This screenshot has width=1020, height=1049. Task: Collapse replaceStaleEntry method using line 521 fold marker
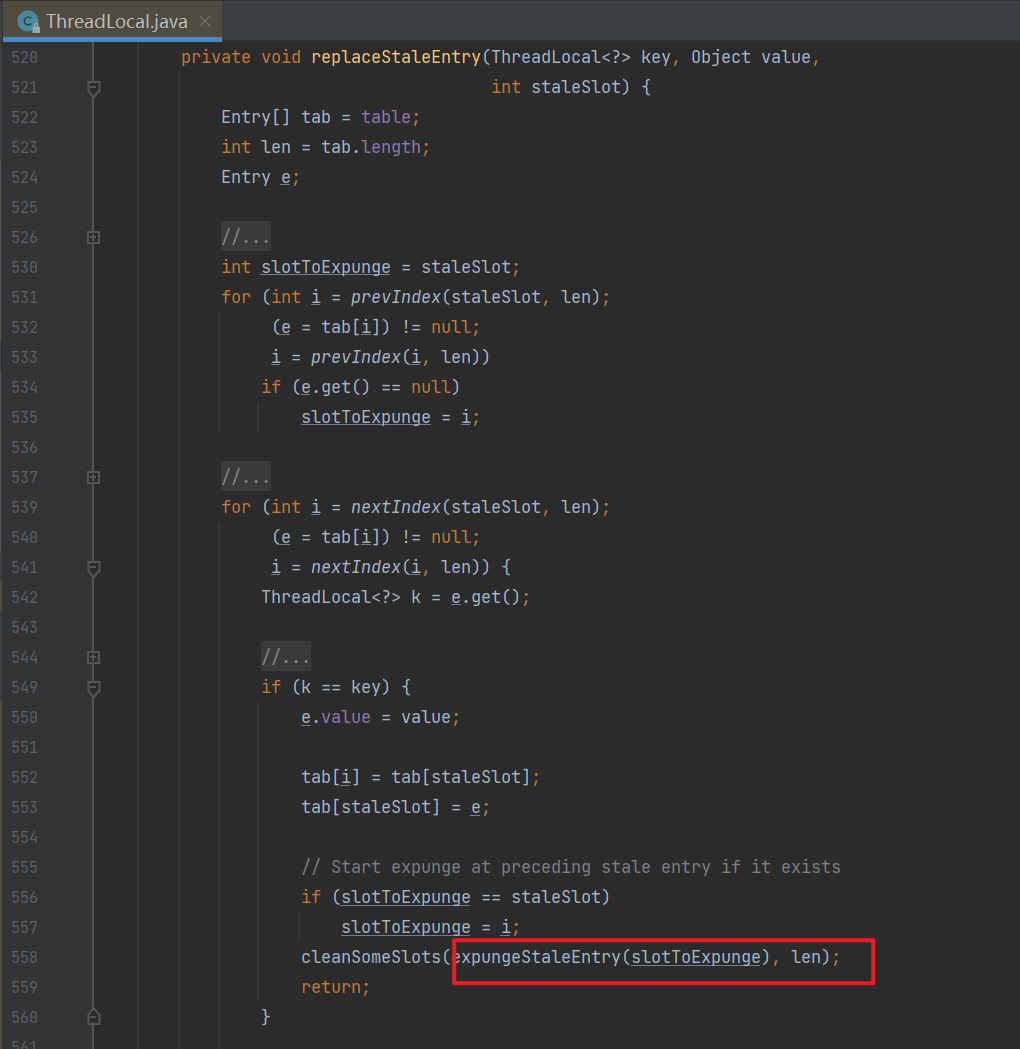pos(93,88)
